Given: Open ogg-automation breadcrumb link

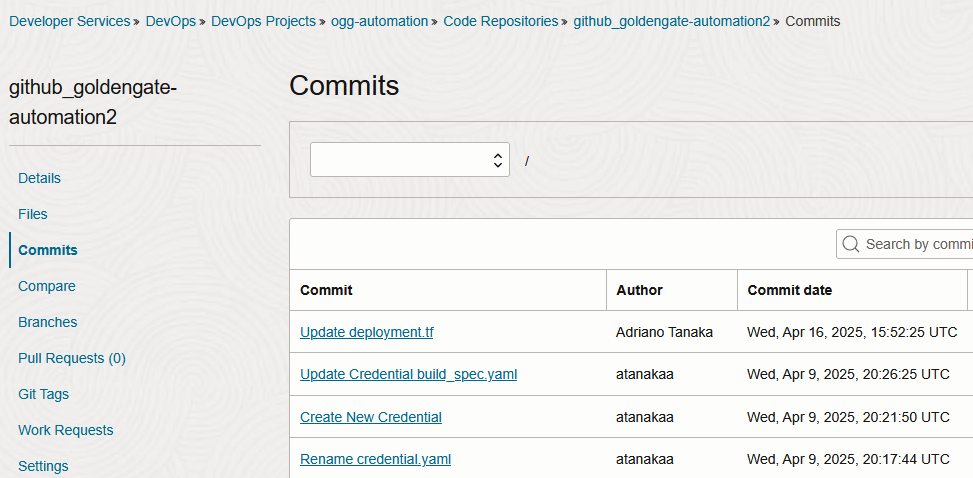Looking at the screenshot, I should coord(380,21).
